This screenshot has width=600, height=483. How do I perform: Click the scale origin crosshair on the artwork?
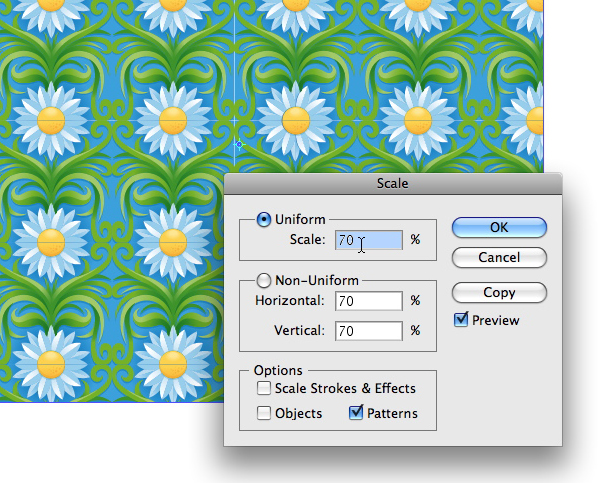click(240, 145)
